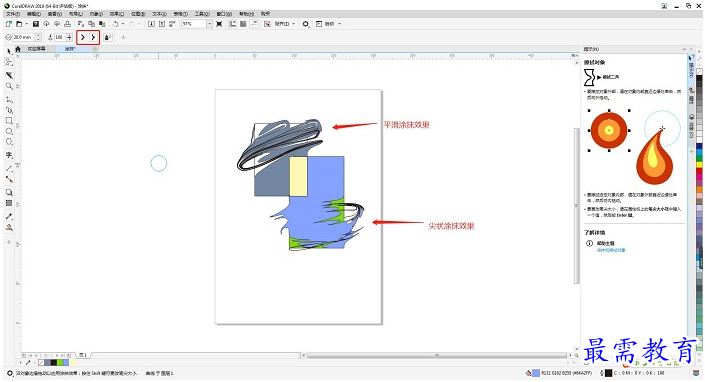
Task: Click the plus button on property bar
Action: coord(123,37)
